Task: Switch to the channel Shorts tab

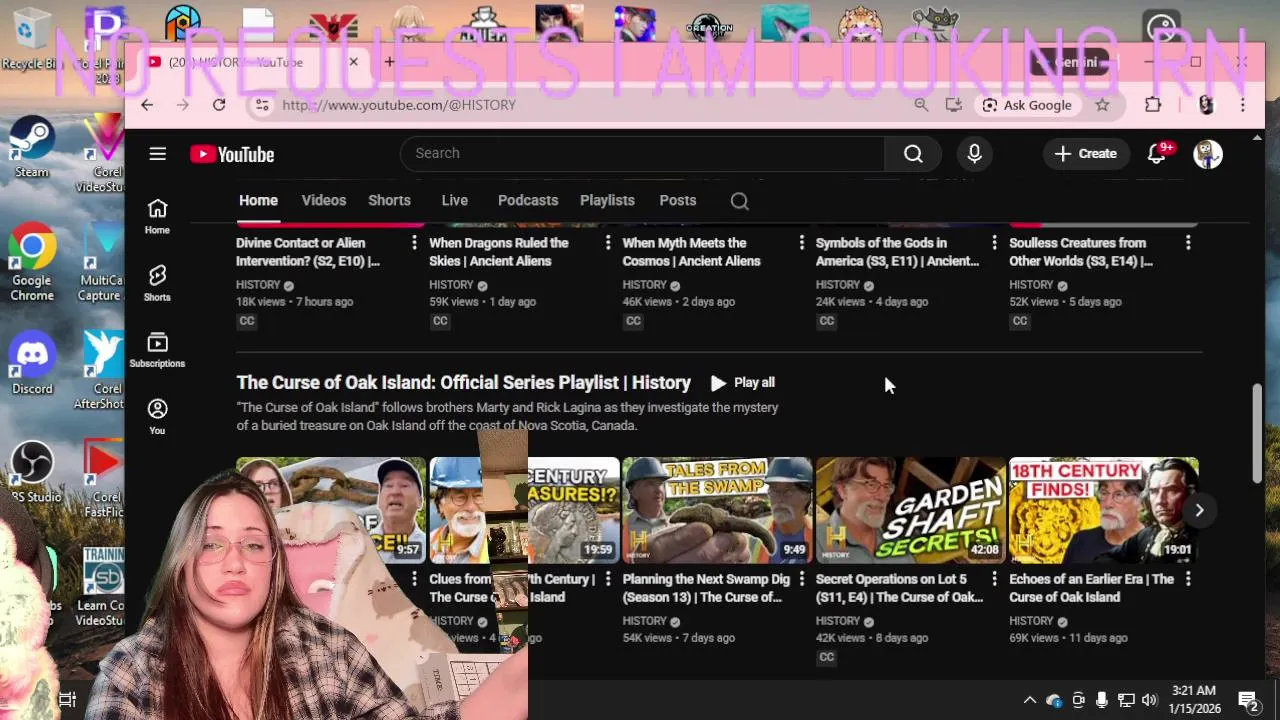Action: point(389,200)
